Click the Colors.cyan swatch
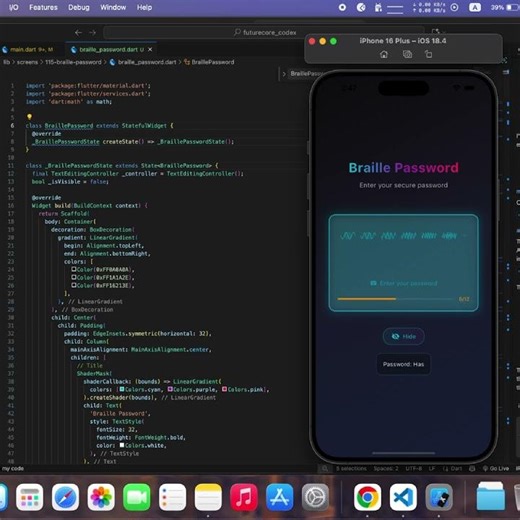Image resolution: width=520 pixels, height=520 pixels. click(x=122, y=389)
